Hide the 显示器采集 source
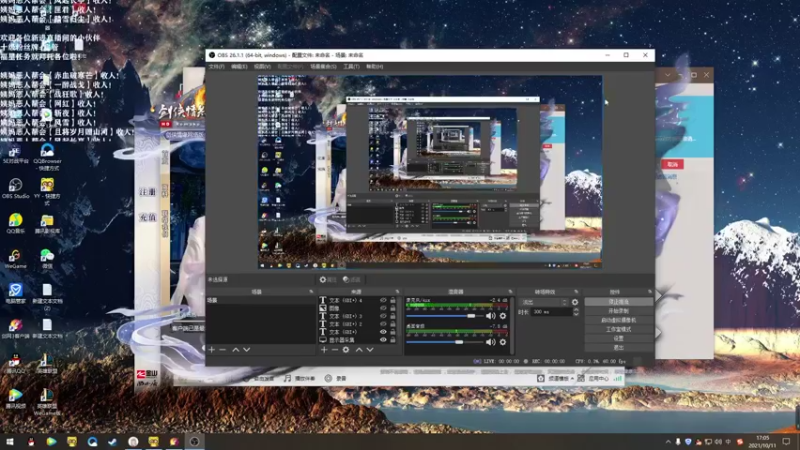The height and width of the screenshot is (450, 800). tap(383, 340)
